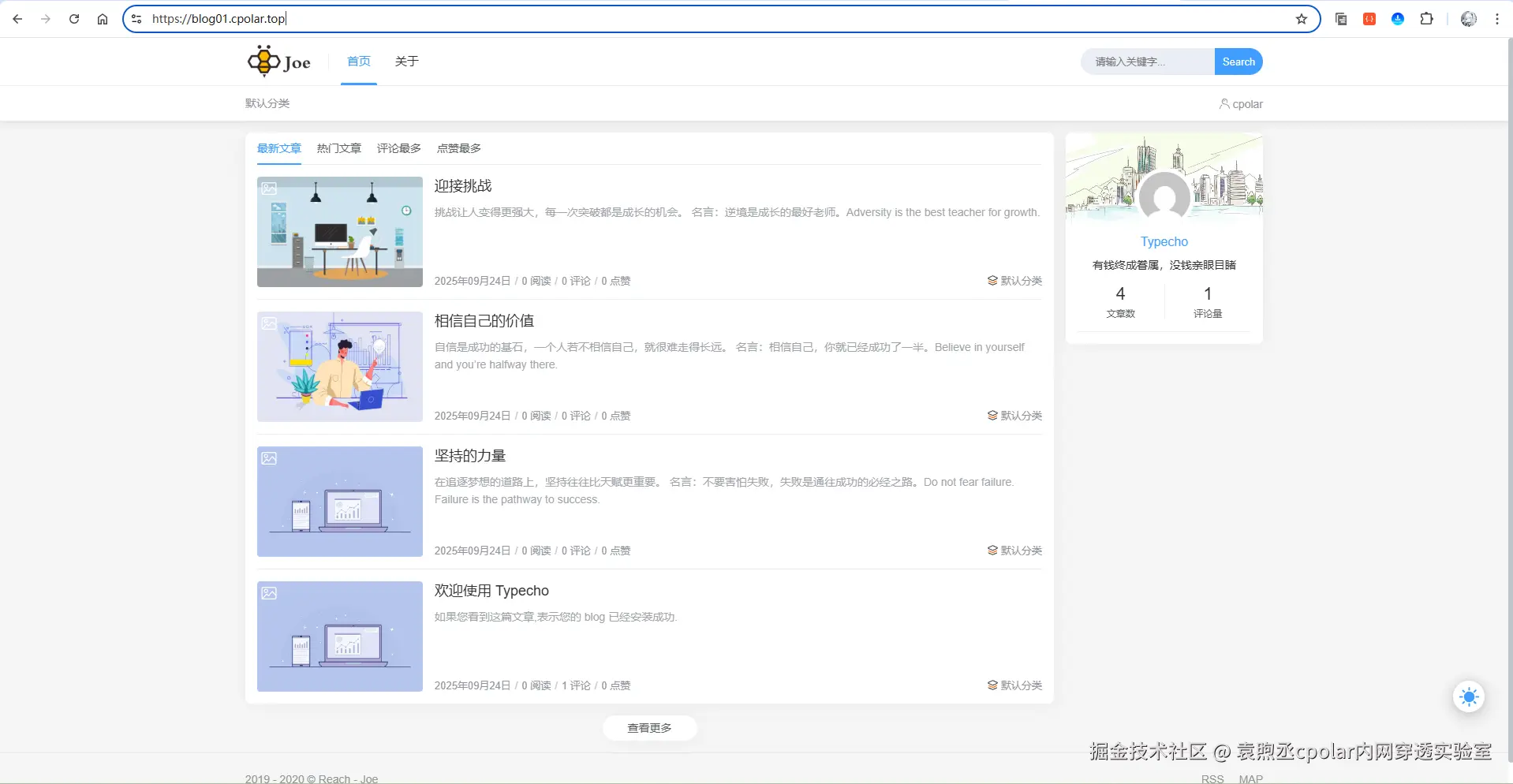Click the Joe bee logo

[279, 62]
